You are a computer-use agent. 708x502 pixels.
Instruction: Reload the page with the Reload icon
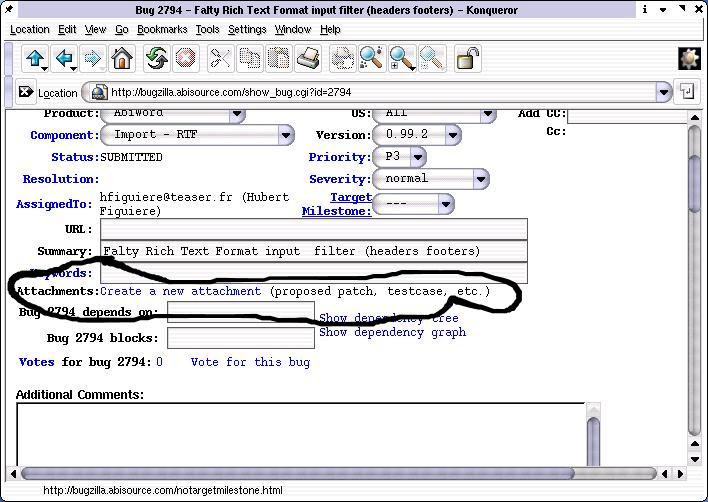[156, 59]
